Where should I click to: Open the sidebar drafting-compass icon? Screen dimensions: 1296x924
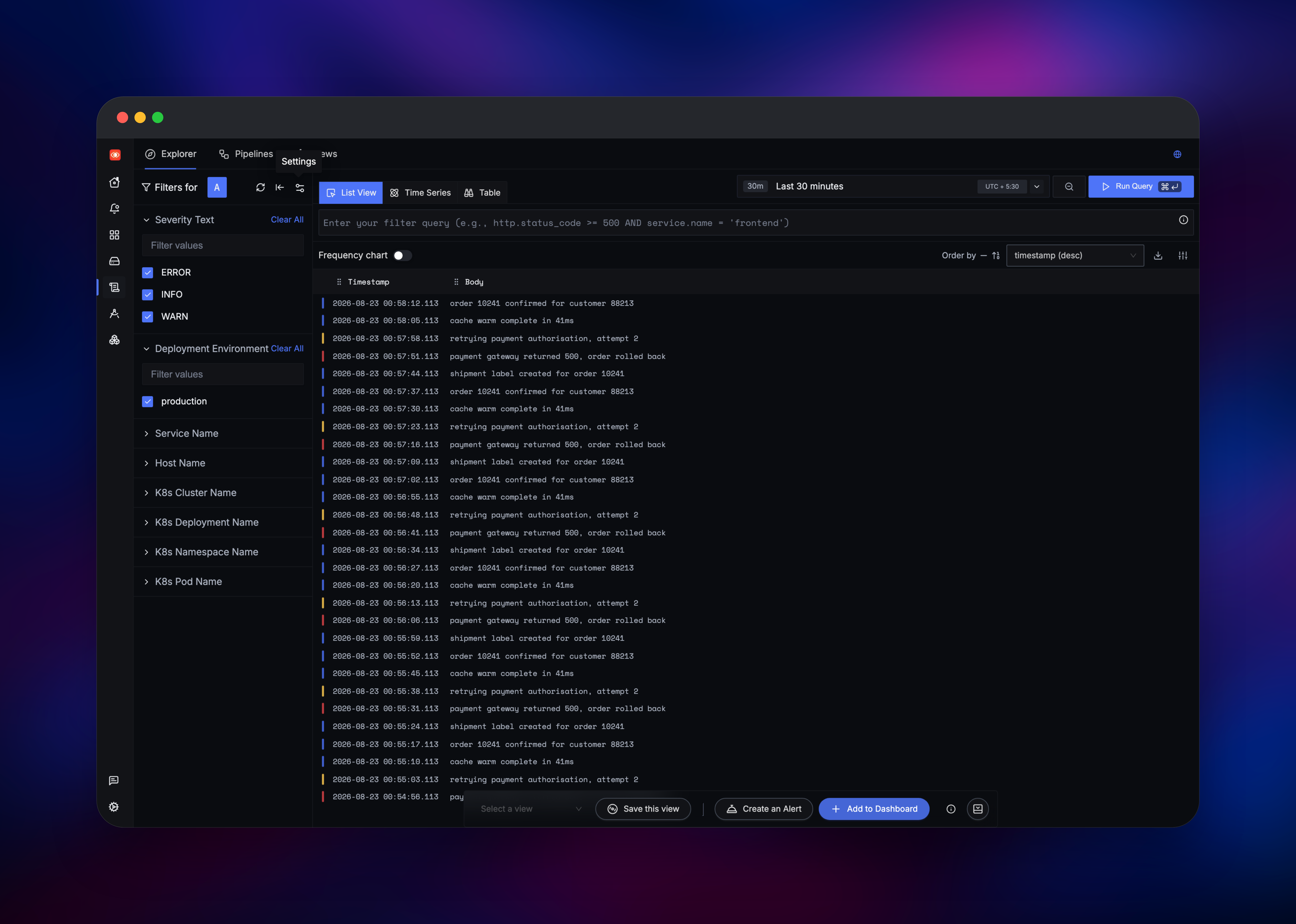(114, 314)
